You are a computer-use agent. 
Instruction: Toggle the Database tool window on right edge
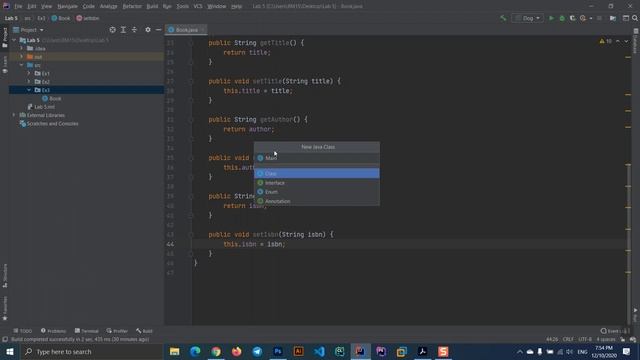[x=636, y=41]
